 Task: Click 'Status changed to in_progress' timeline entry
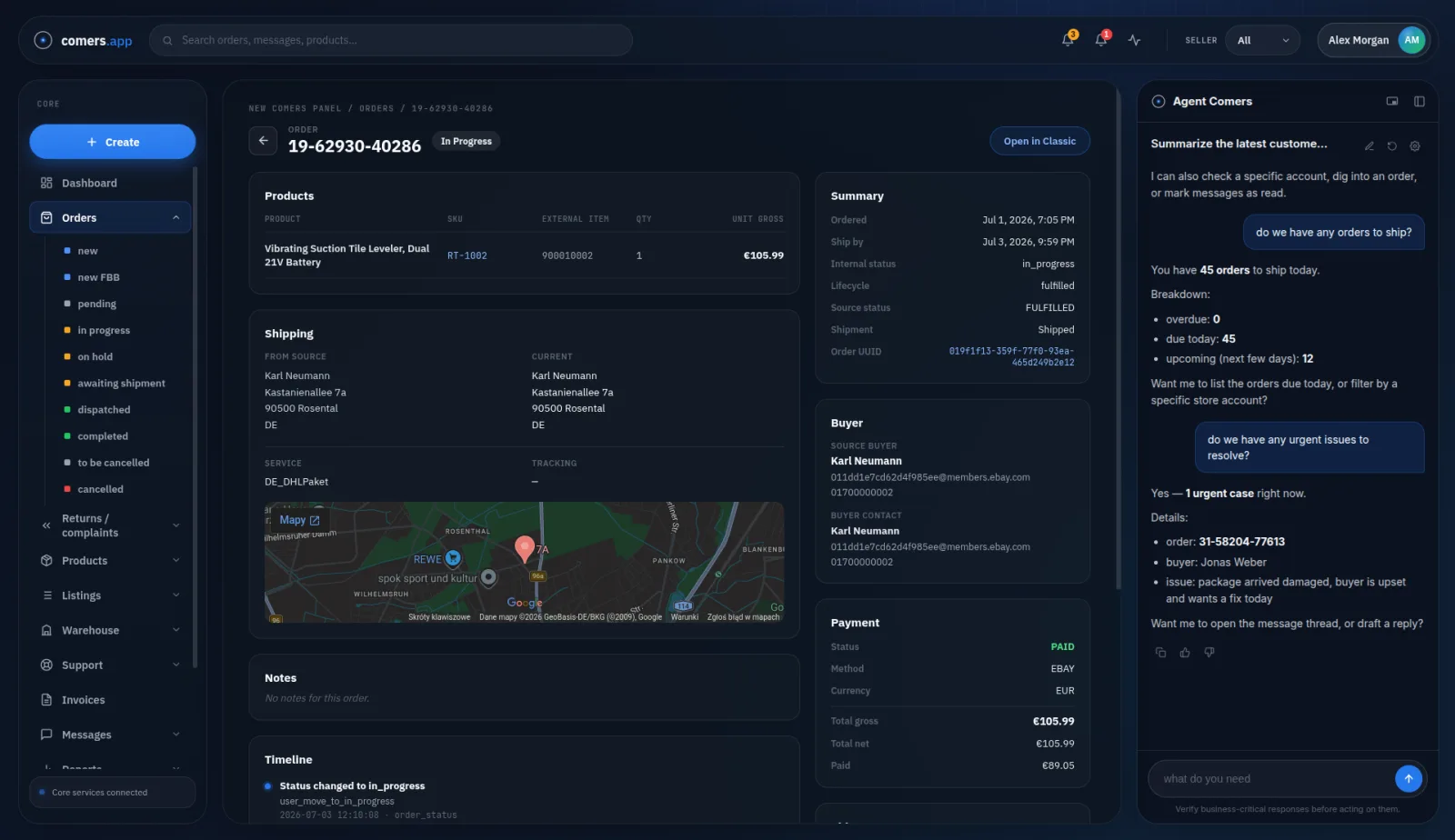352,785
